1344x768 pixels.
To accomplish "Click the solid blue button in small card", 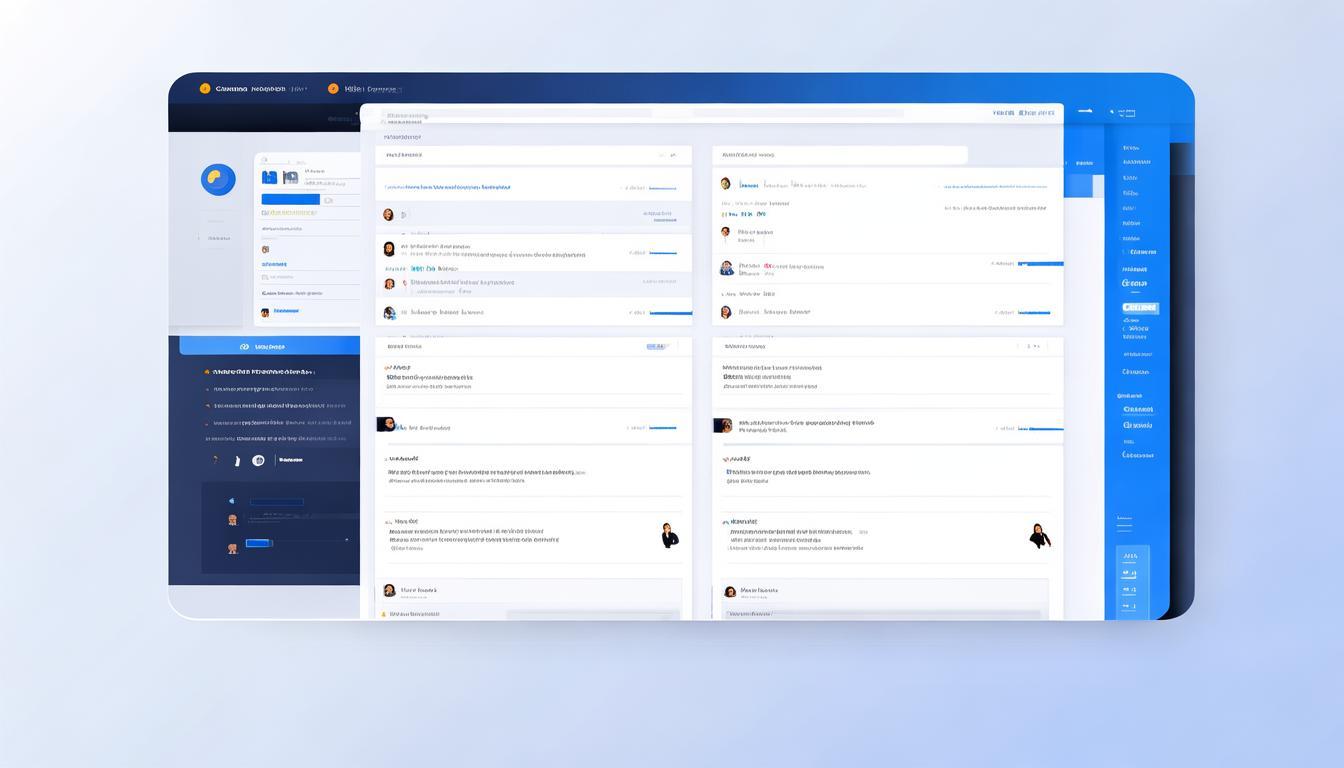I will (x=290, y=199).
